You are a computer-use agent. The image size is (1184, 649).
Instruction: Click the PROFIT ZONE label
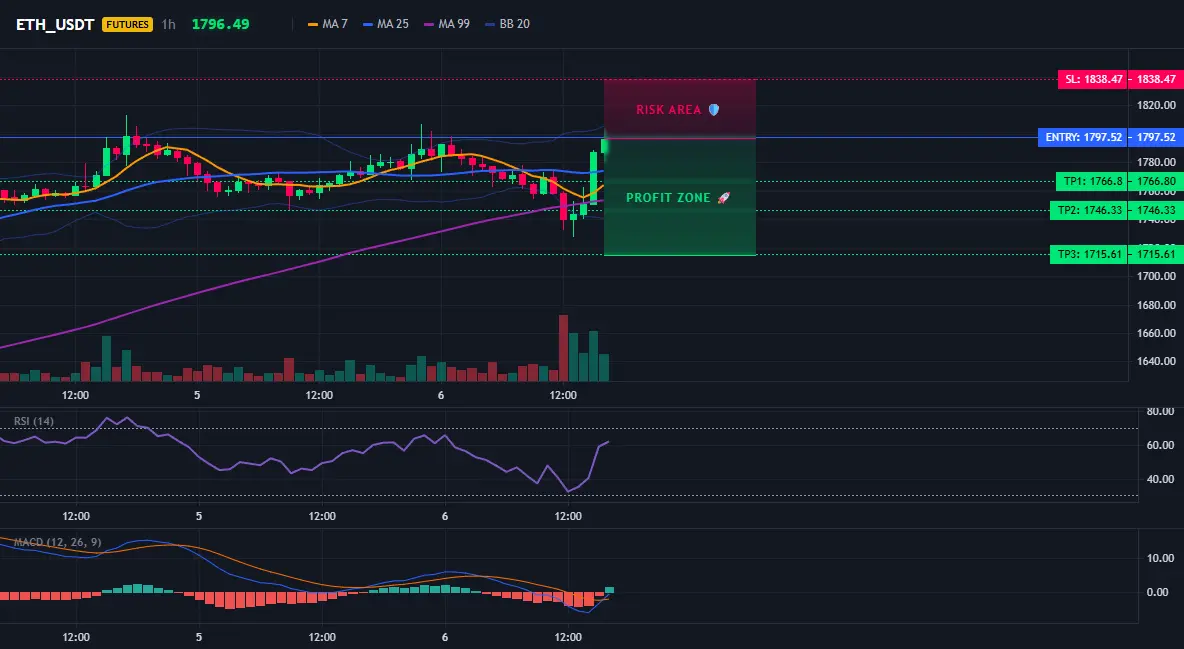[668, 198]
